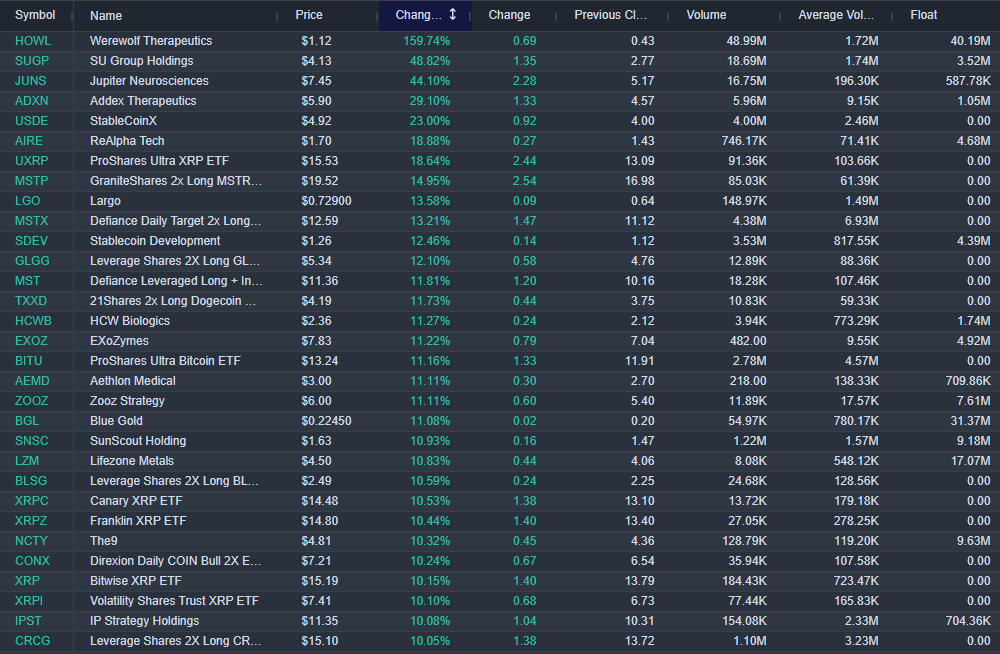
Task: Select the Franklin XRP ETF name cell
Action: pyautogui.click(x=138, y=521)
